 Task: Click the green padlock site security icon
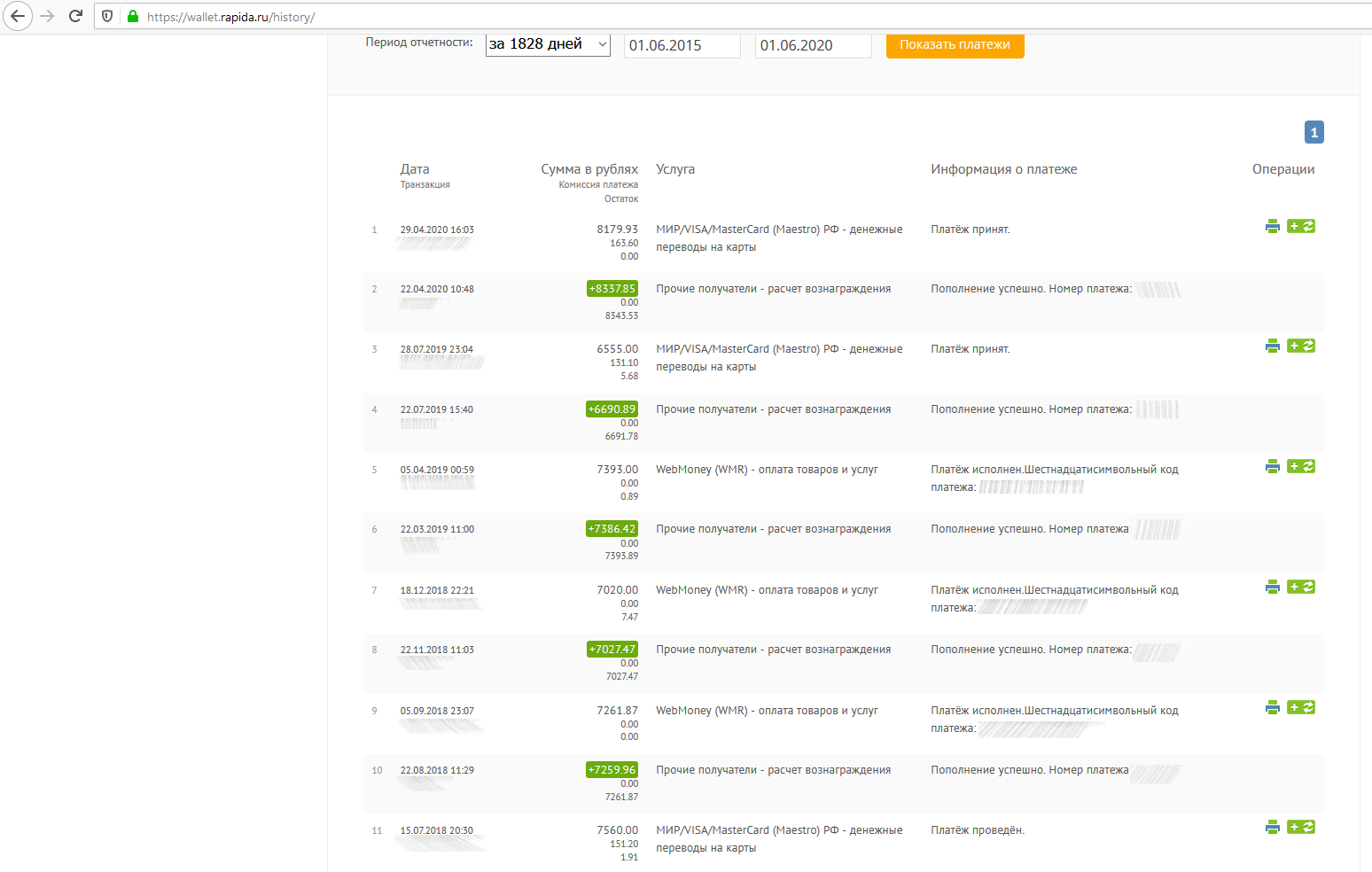[133, 16]
